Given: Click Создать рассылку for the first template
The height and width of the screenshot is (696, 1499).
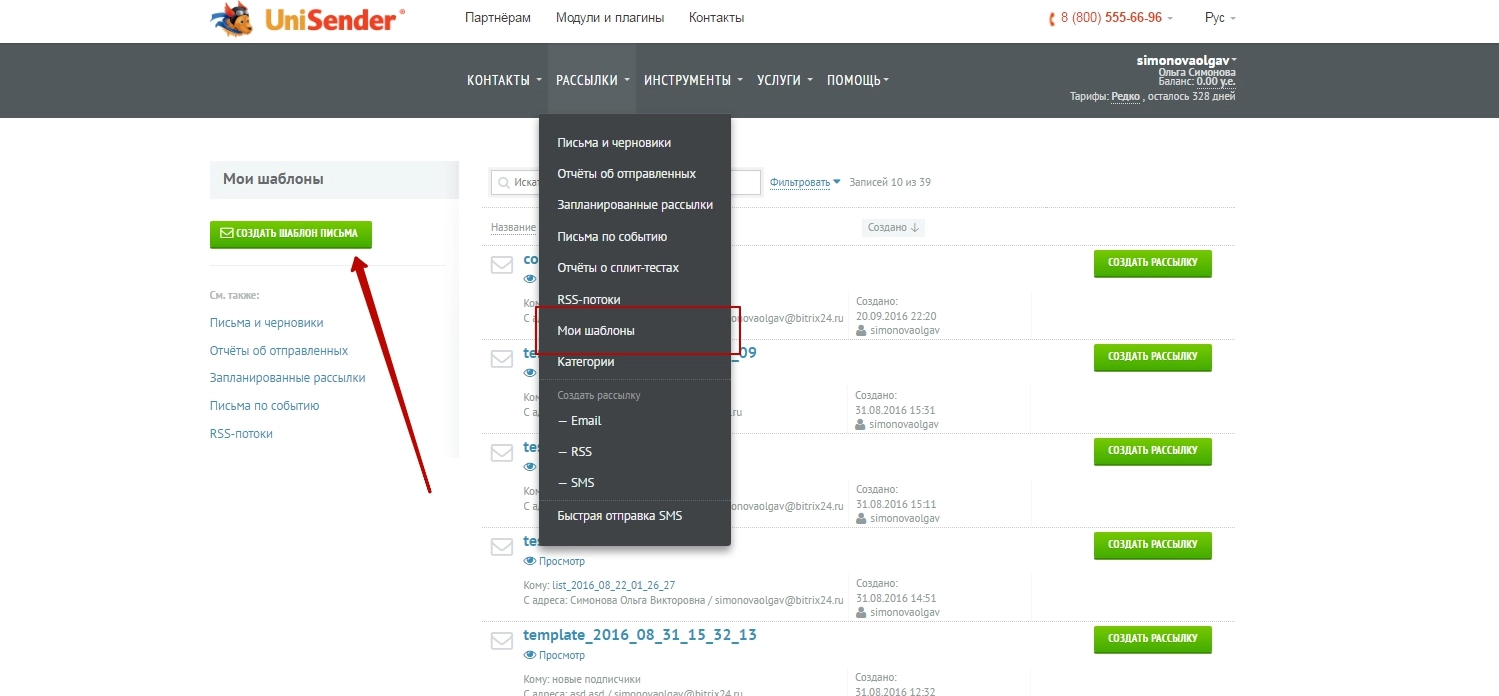Looking at the screenshot, I should coord(1152,264).
